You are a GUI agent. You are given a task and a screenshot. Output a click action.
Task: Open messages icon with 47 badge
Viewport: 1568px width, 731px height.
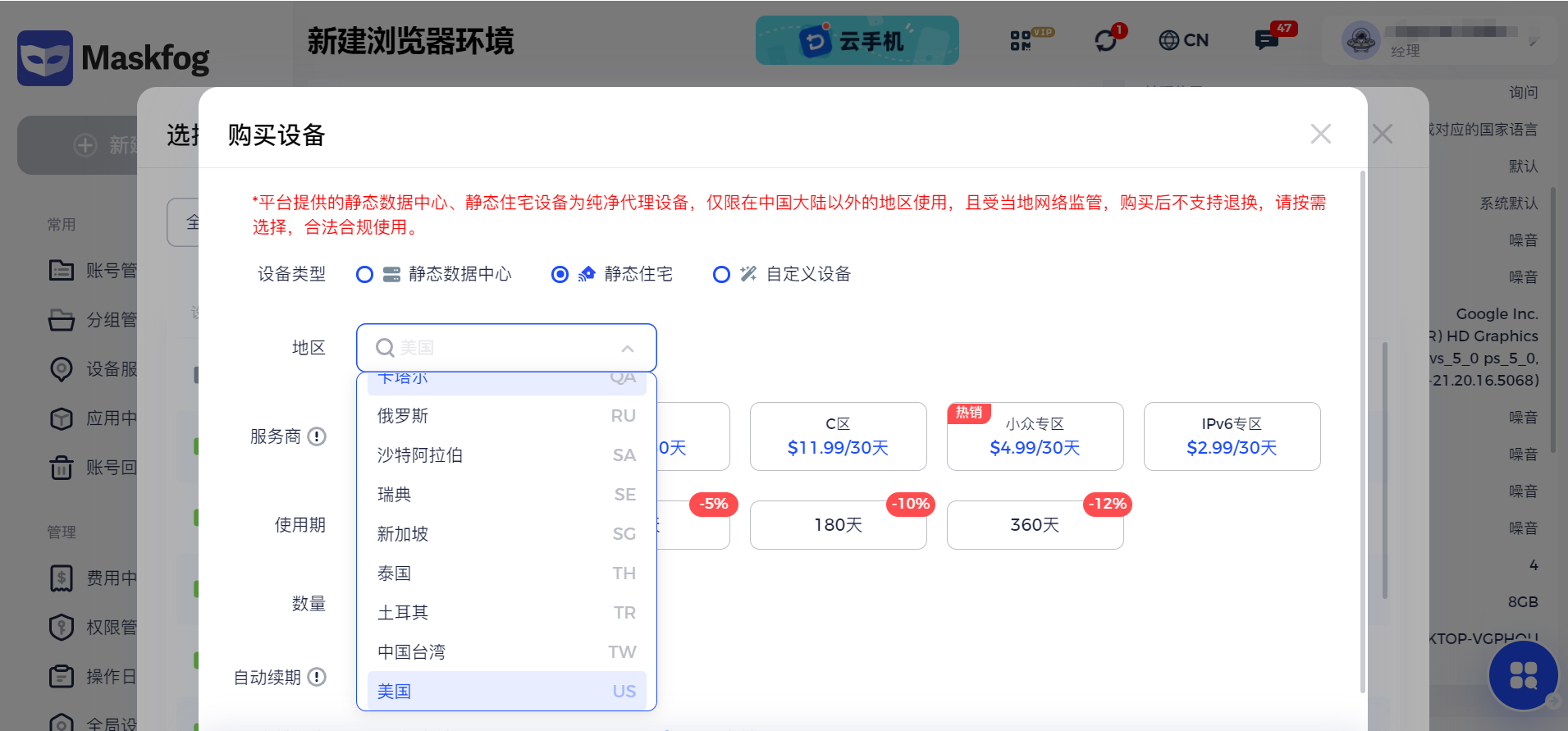tap(1267, 40)
